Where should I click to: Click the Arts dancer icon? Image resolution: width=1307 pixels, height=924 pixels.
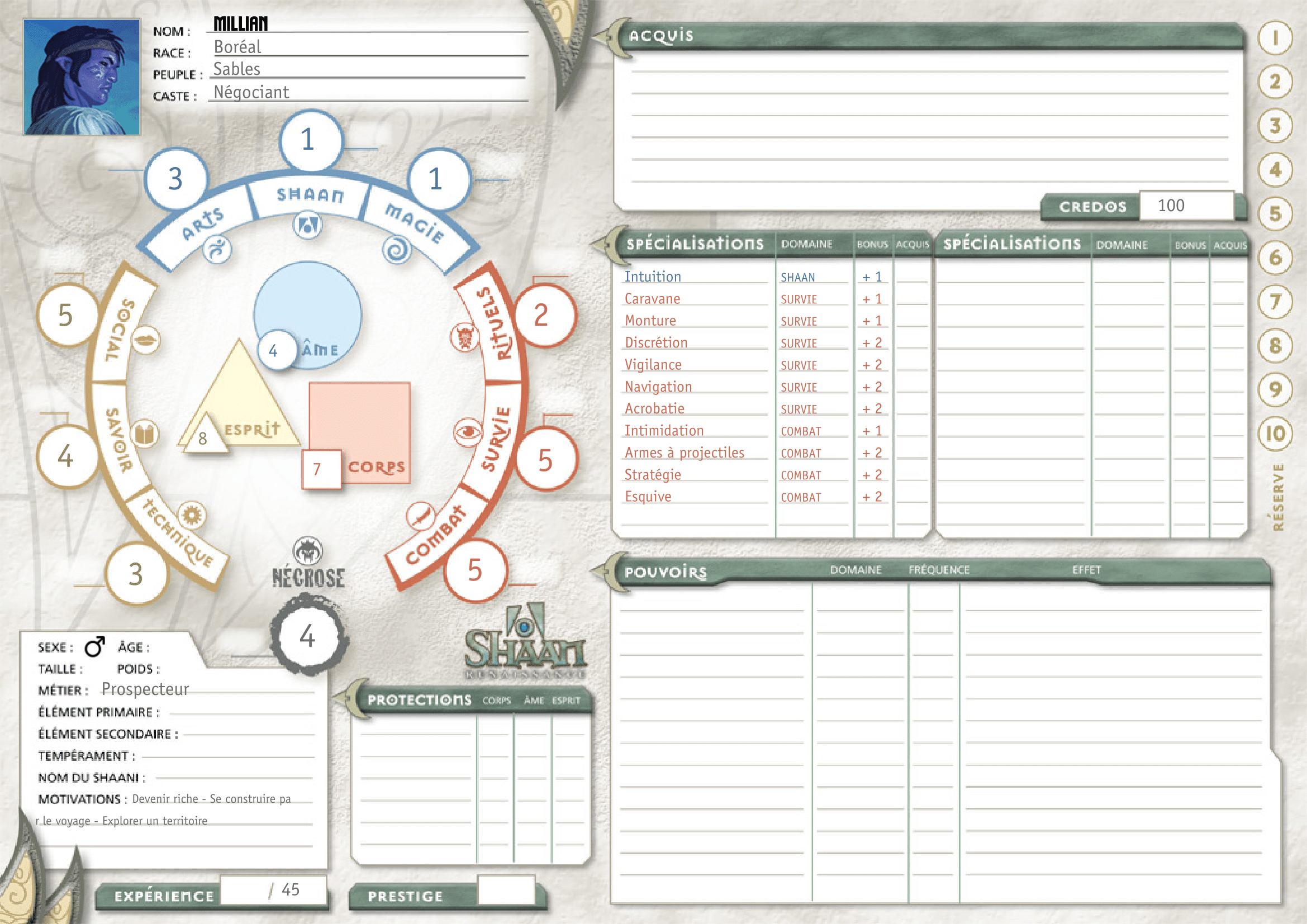pyautogui.click(x=217, y=249)
